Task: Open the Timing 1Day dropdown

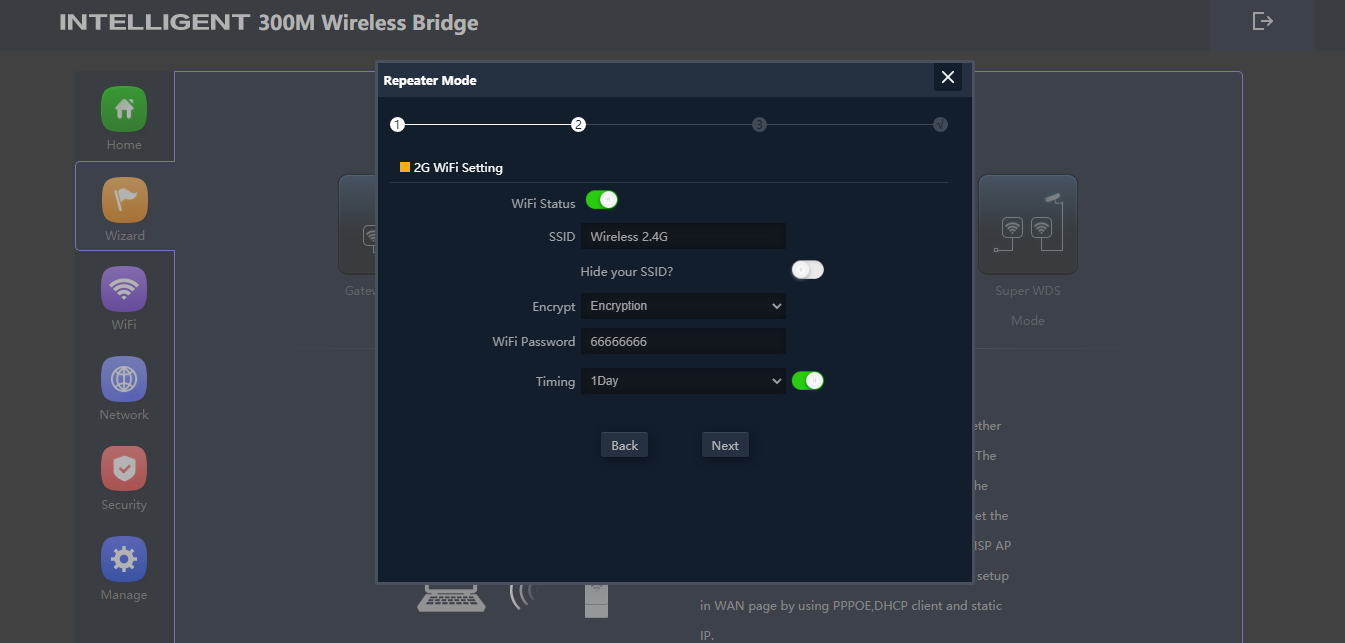Action: click(683, 381)
